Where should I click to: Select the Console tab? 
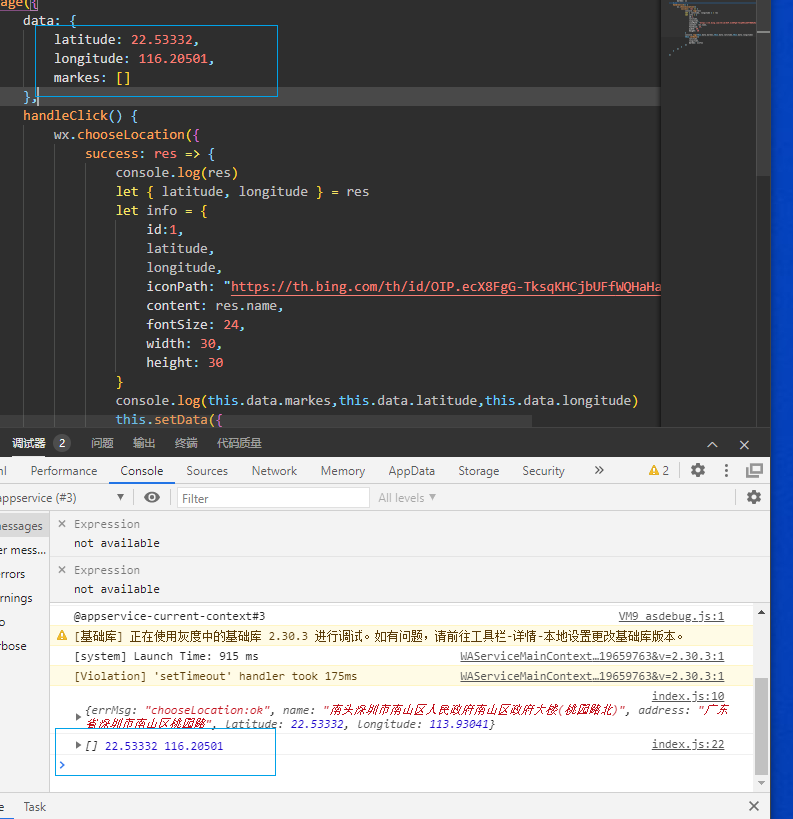[142, 471]
